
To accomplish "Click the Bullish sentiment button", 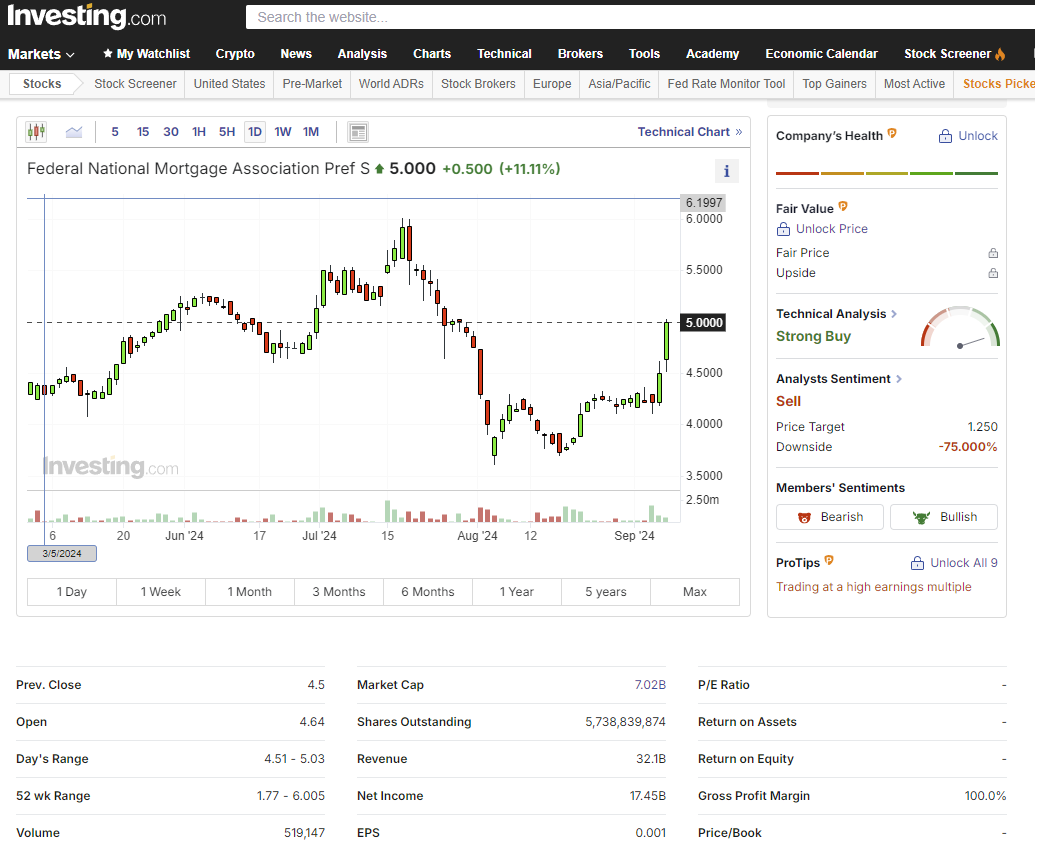I will (943, 517).
